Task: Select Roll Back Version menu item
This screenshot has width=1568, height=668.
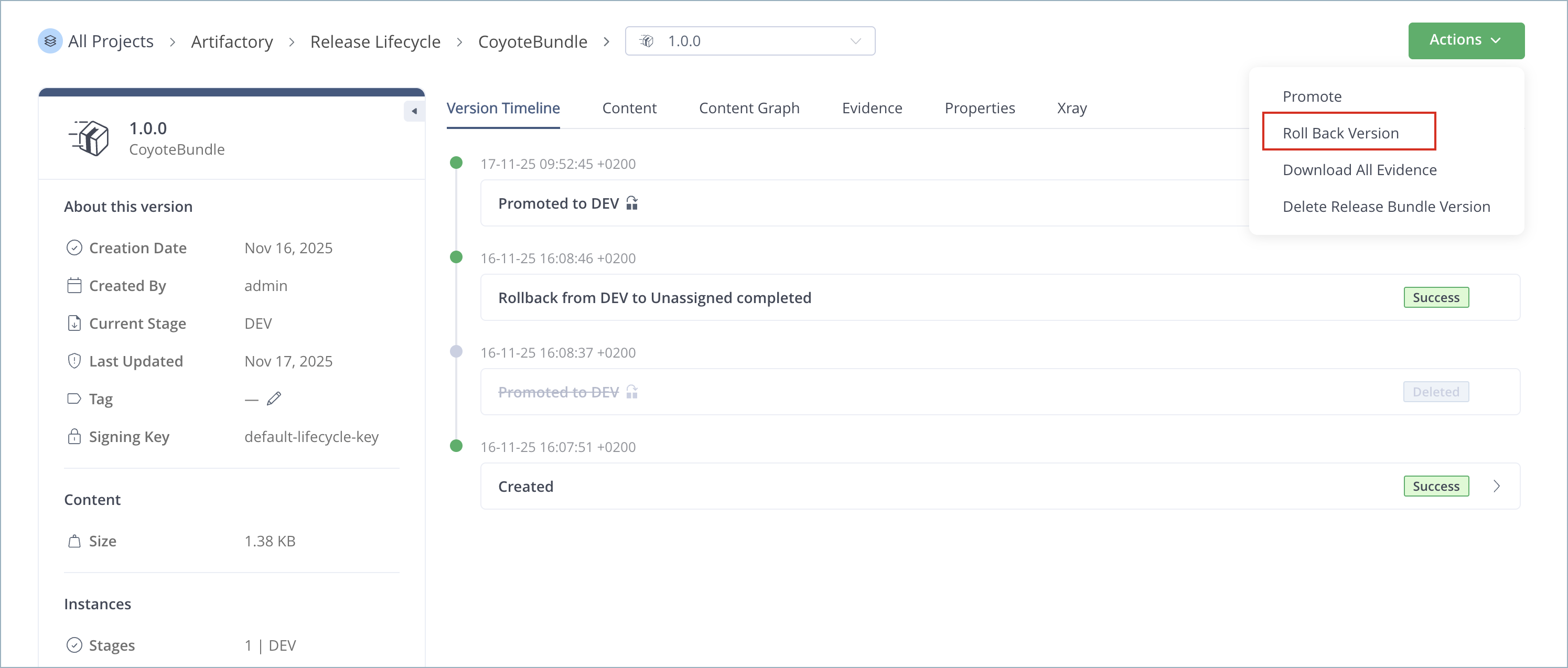Action: (1340, 133)
